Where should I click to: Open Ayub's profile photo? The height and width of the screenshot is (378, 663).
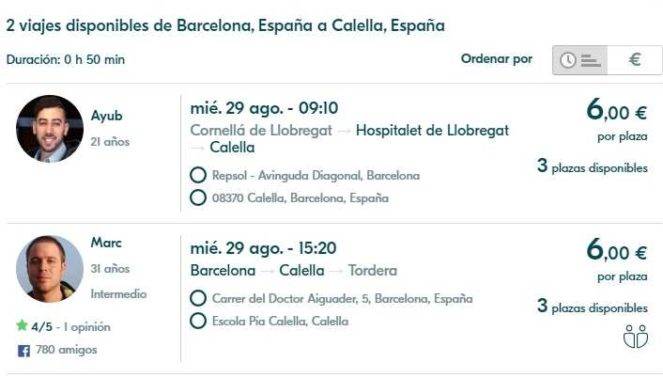[50, 129]
